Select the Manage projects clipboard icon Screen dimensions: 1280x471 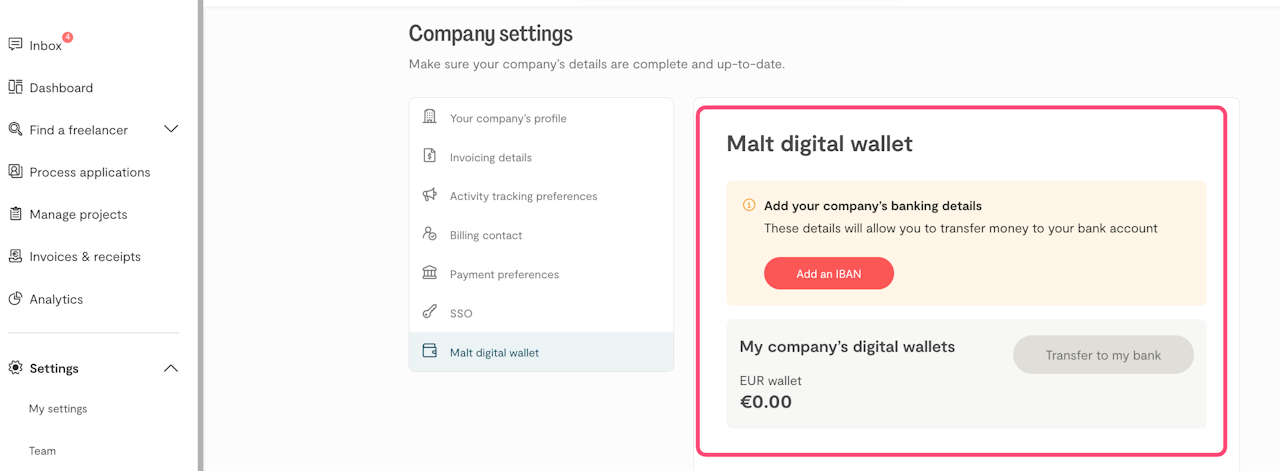pos(15,214)
